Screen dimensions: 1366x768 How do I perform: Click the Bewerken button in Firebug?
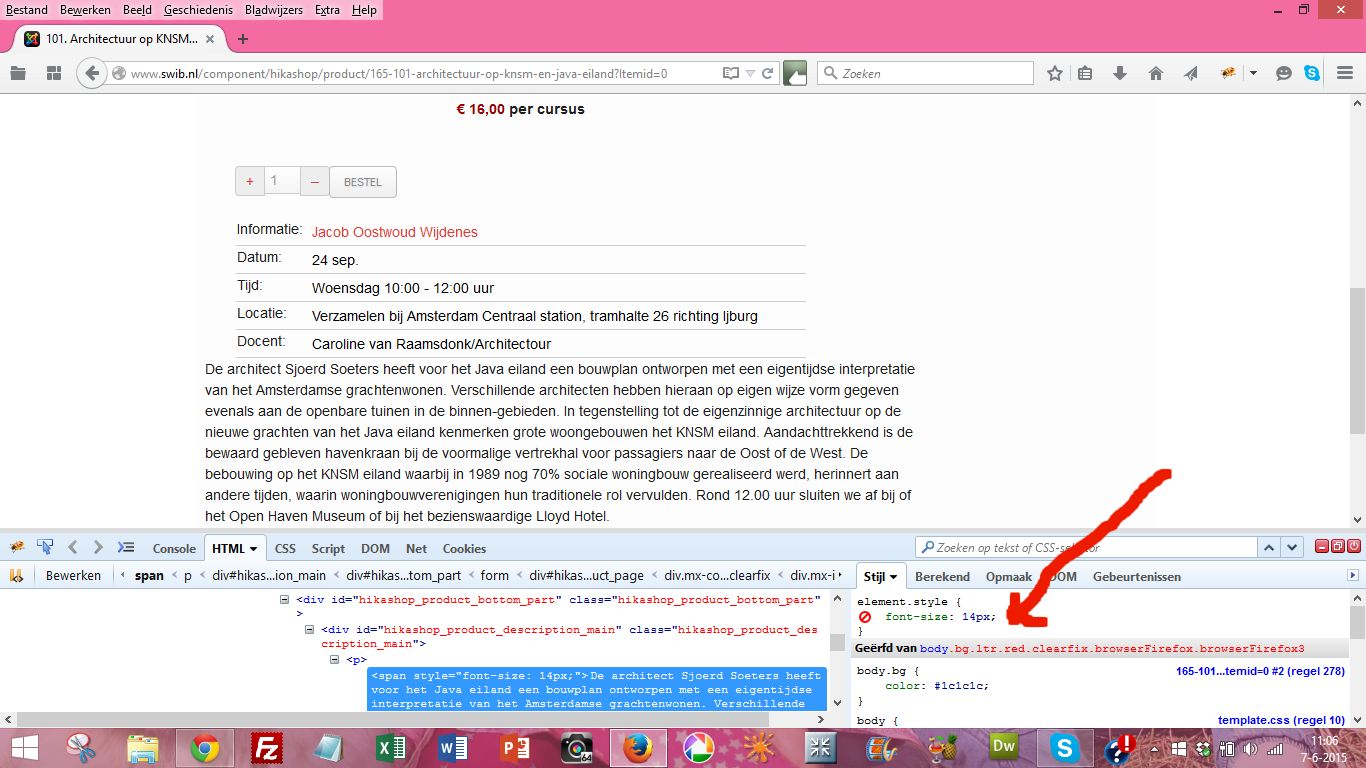pos(73,576)
